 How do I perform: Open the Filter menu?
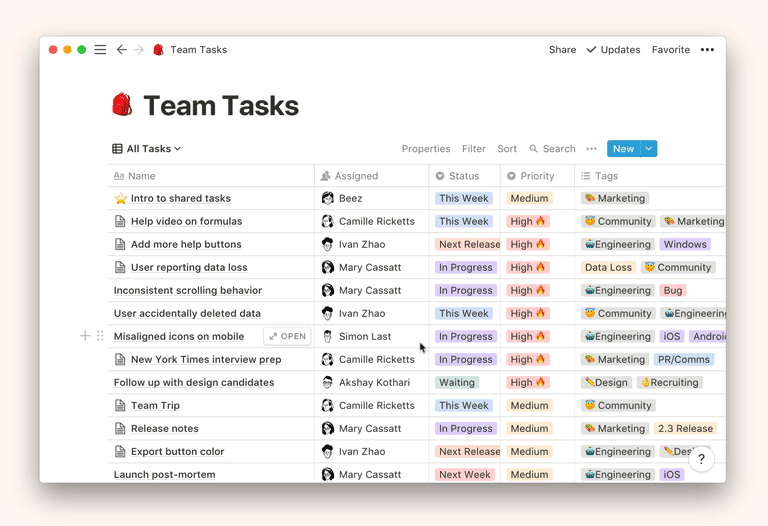(473, 149)
